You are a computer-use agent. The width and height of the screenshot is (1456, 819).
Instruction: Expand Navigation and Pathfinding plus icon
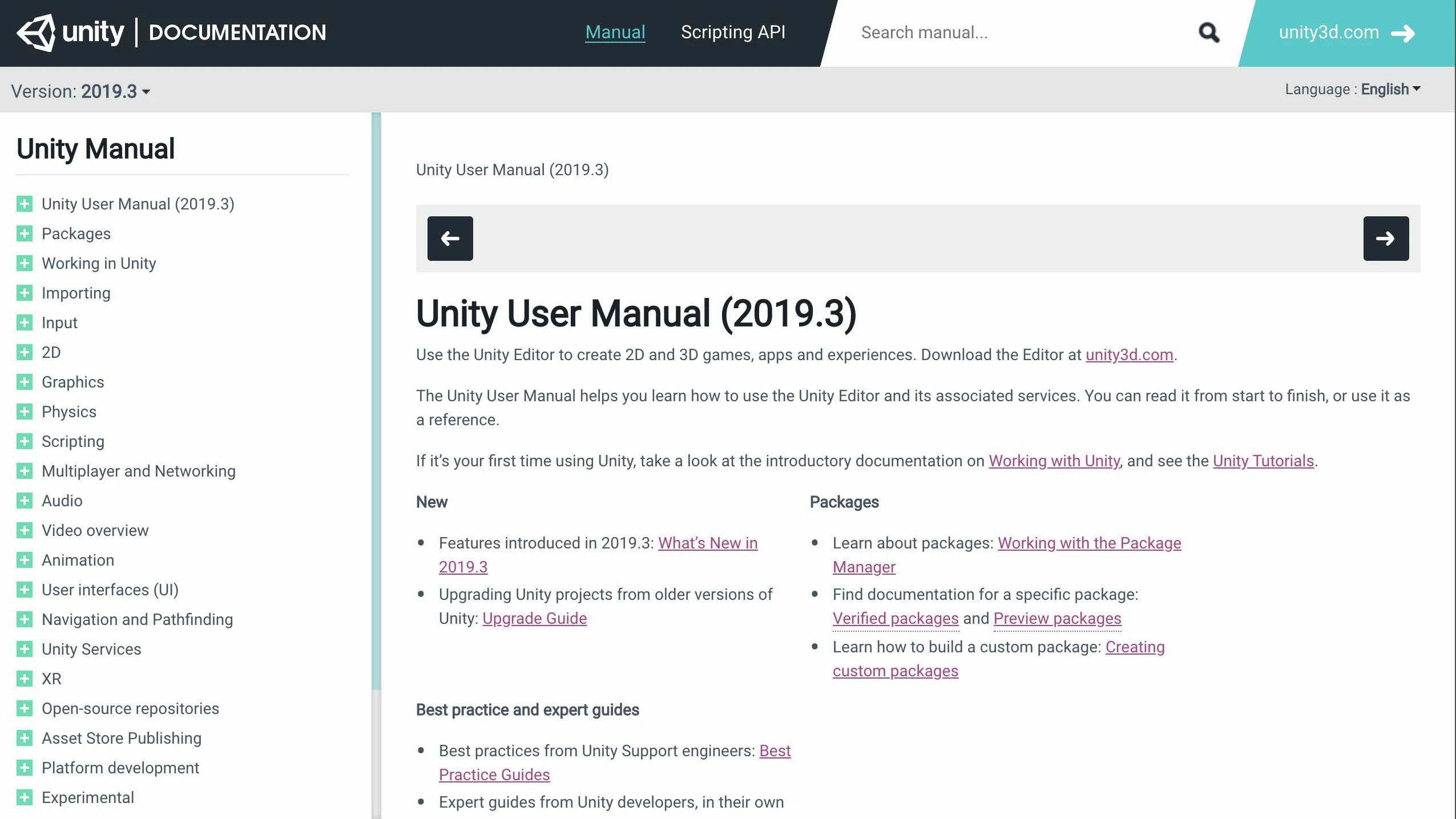[25, 619]
